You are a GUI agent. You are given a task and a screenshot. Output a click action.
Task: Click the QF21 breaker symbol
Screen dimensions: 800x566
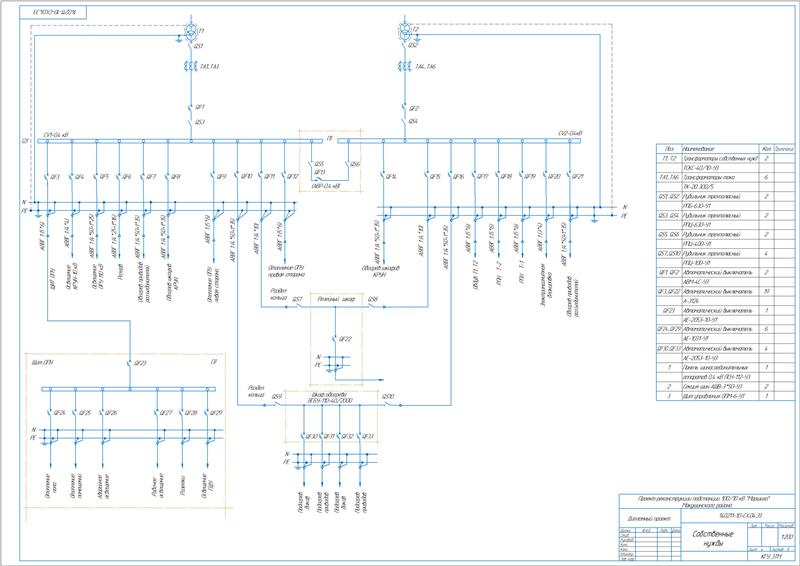[x=569, y=177]
